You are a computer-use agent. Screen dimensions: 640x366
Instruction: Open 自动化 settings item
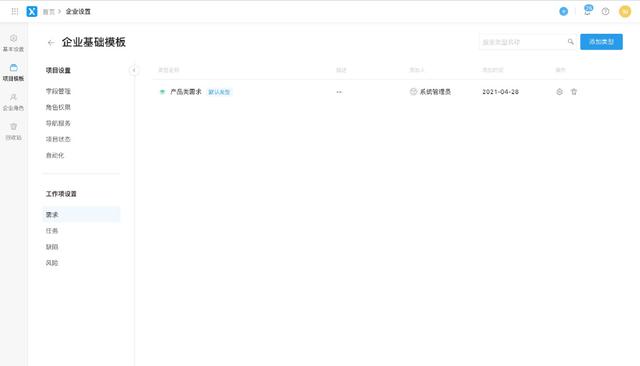(x=55, y=155)
